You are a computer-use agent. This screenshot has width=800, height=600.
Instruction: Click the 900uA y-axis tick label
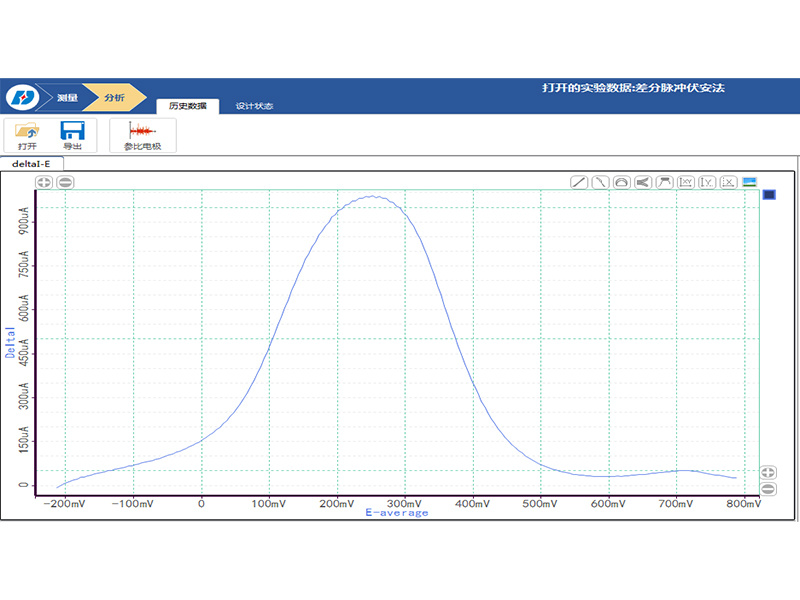pos(24,221)
